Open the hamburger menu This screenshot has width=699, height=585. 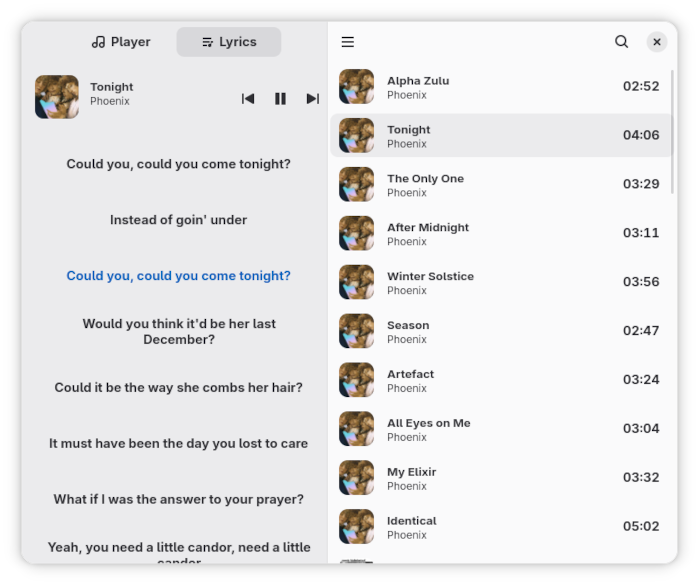tap(348, 42)
